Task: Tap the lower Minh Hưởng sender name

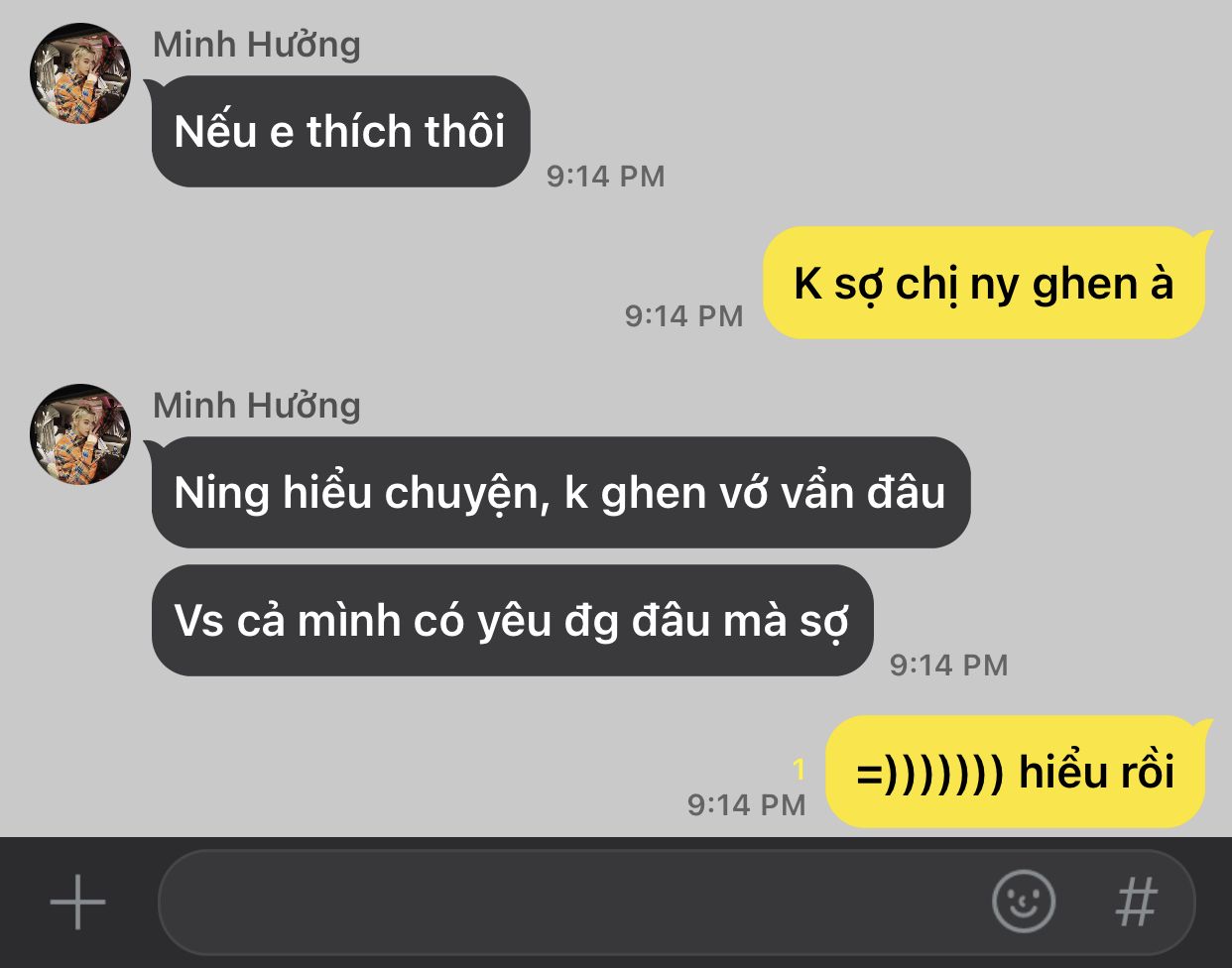Action: pos(256,406)
